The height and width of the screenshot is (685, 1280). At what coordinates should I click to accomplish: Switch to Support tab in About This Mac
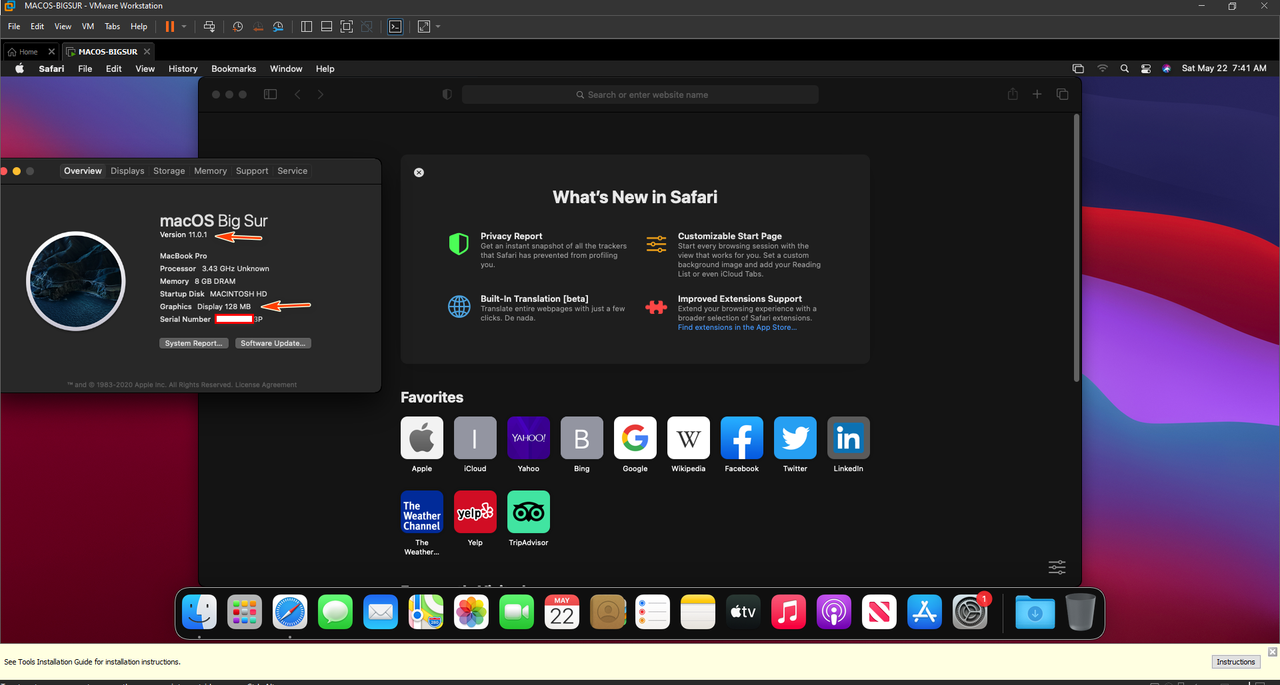click(x=252, y=171)
